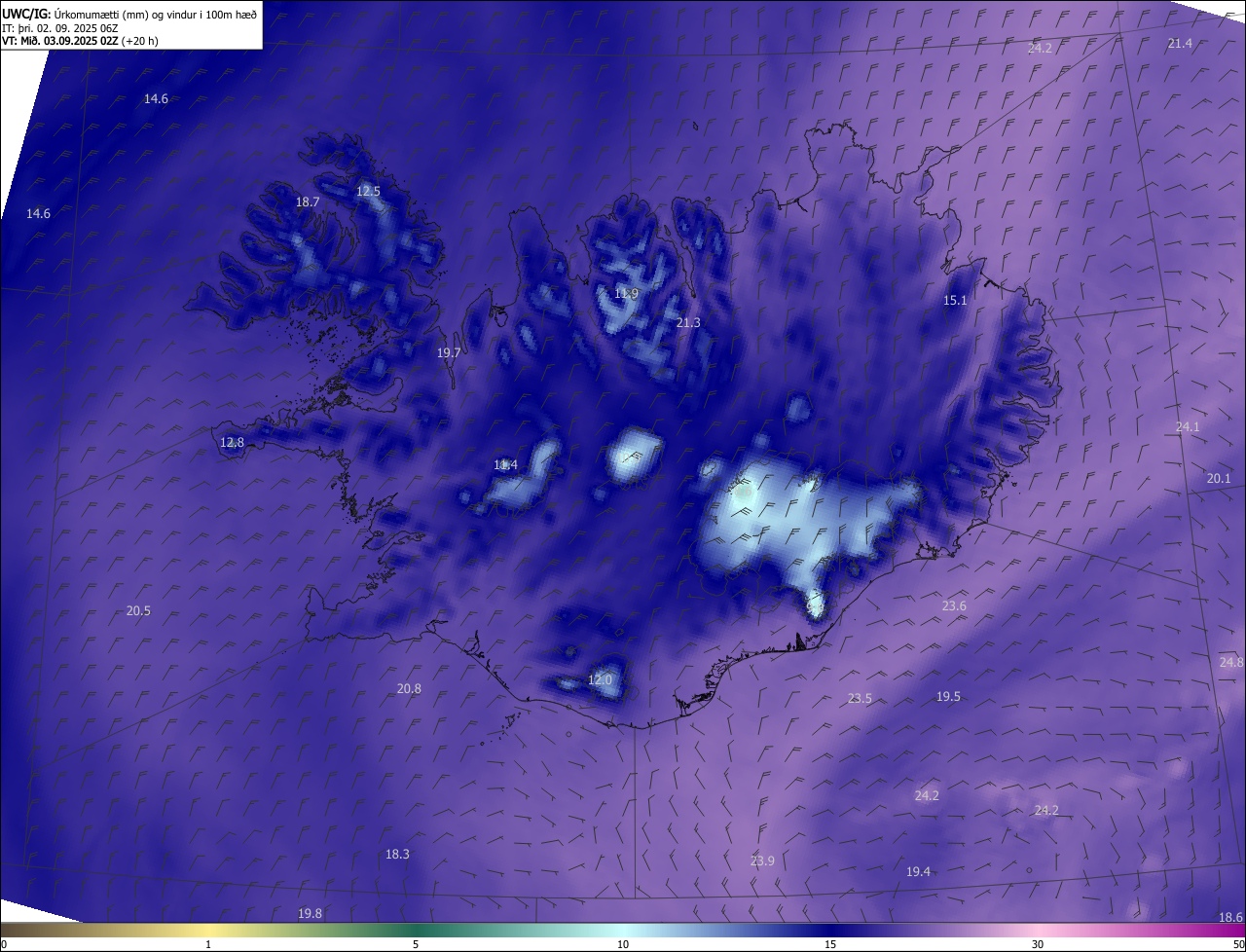Screen dimensions: 1246x952
Task: Click the 'IT: þri. 02. 09. 2025 06Z' line
Action: pos(59,27)
